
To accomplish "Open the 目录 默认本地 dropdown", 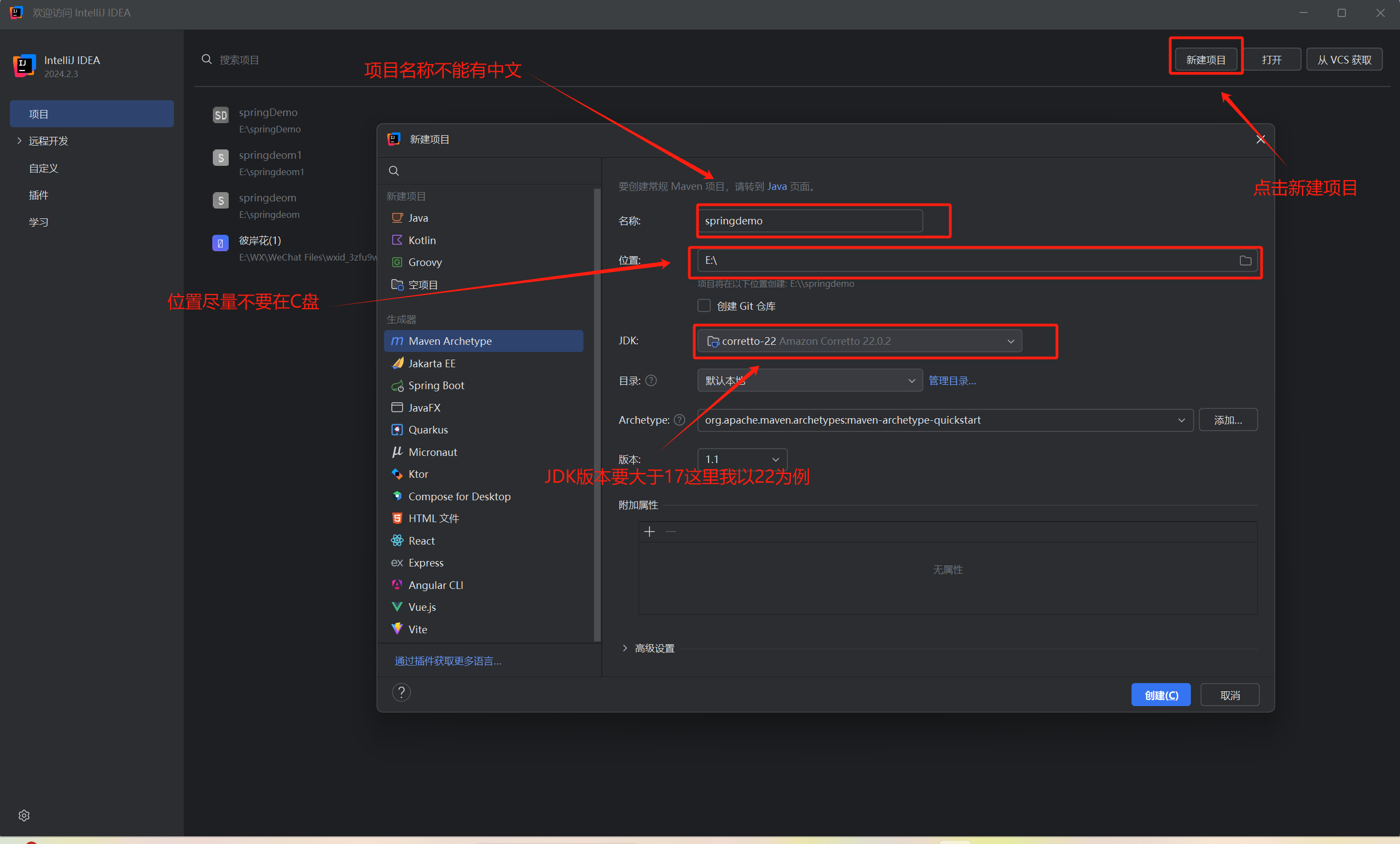I will click(x=810, y=381).
